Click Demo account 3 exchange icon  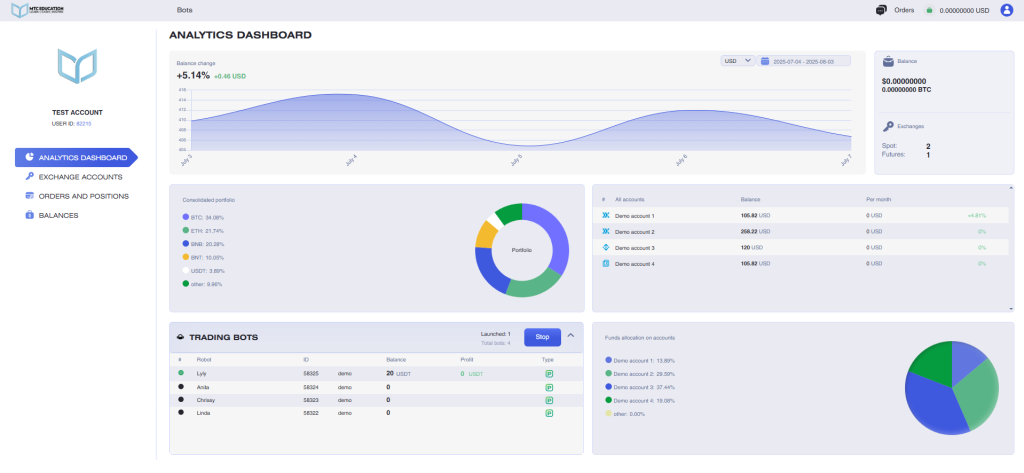click(x=605, y=247)
